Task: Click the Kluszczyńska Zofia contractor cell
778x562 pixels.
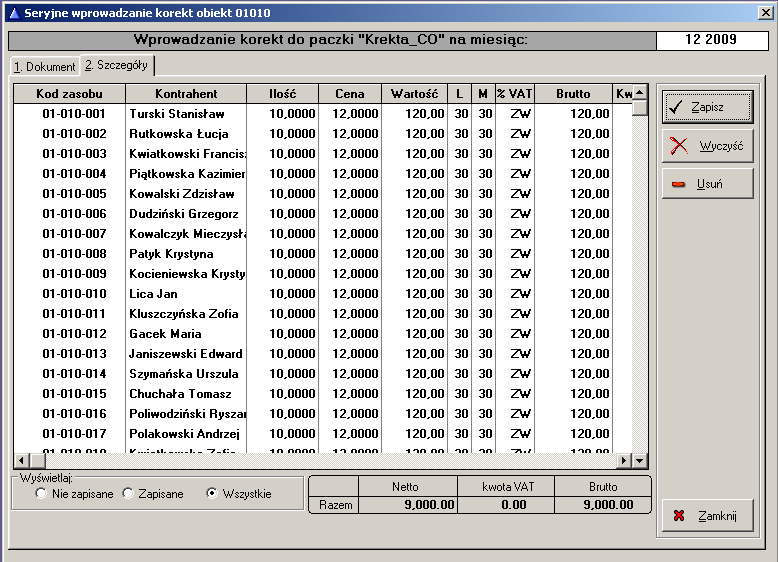Action: tap(186, 314)
